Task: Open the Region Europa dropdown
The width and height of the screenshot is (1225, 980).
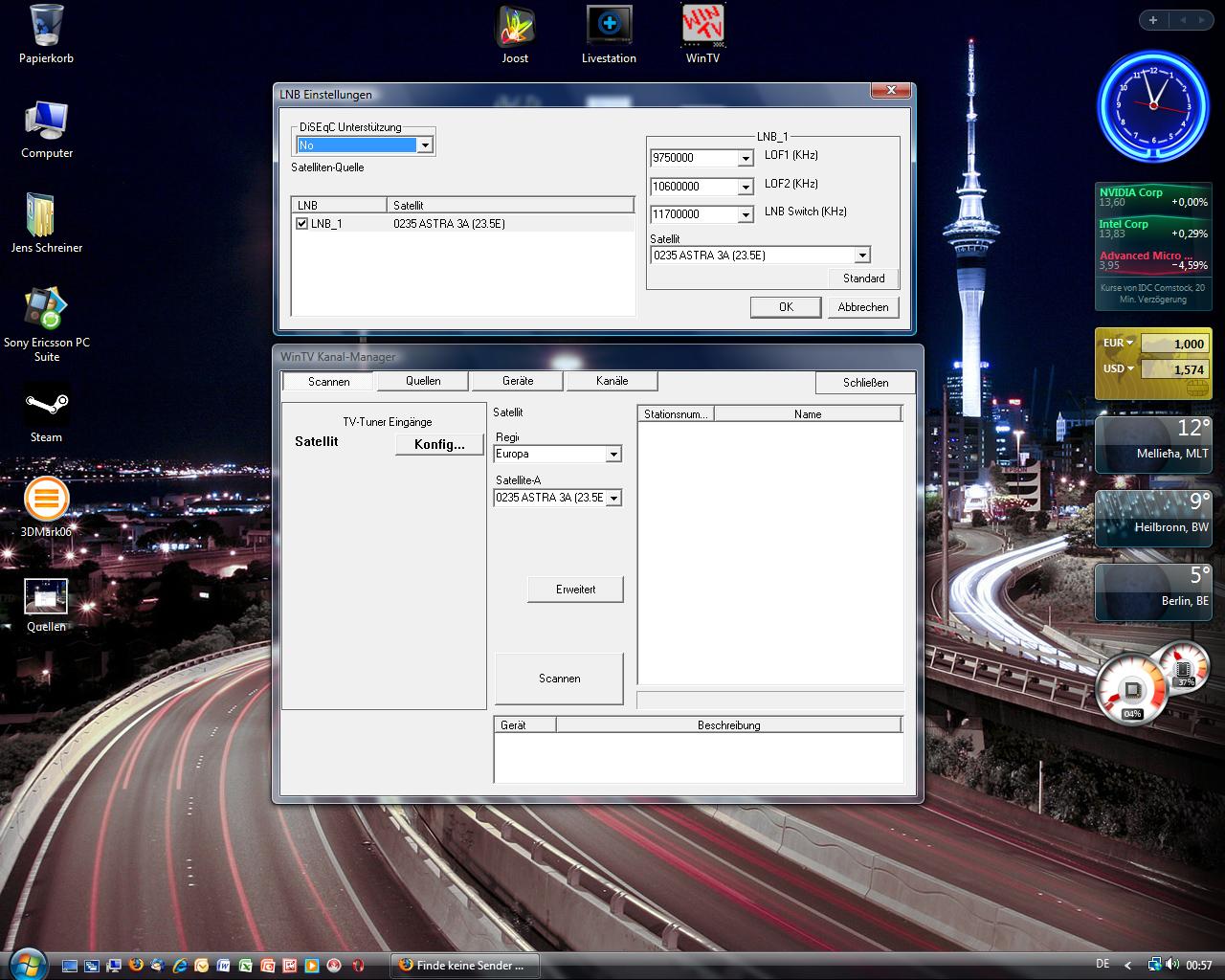Action: (613, 455)
